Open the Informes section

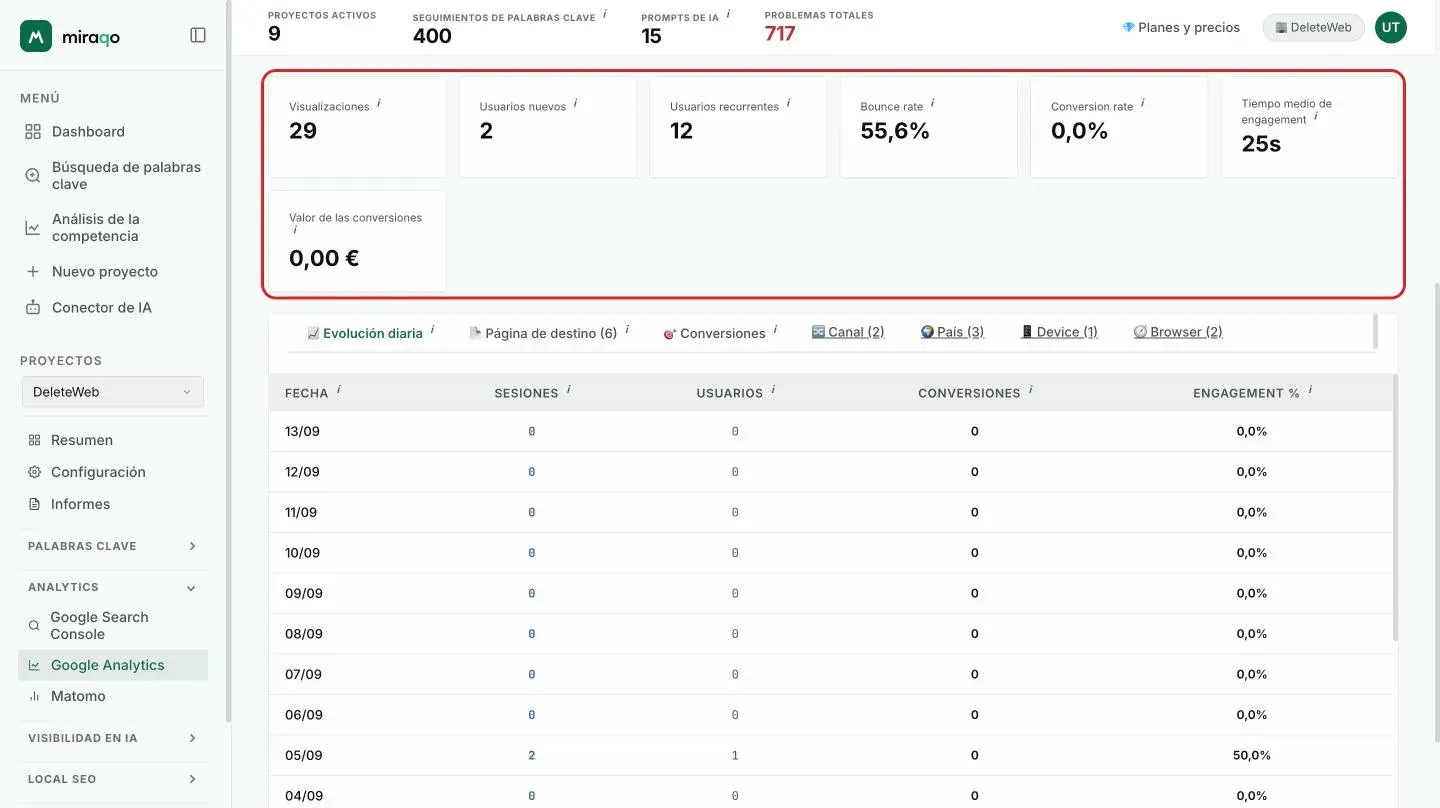coord(80,504)
